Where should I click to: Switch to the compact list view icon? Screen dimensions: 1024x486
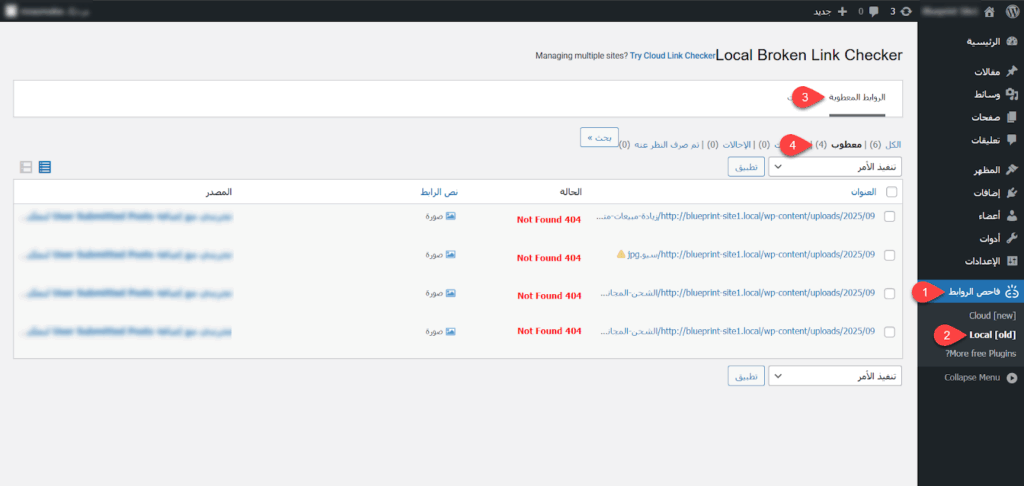point(45,166)
